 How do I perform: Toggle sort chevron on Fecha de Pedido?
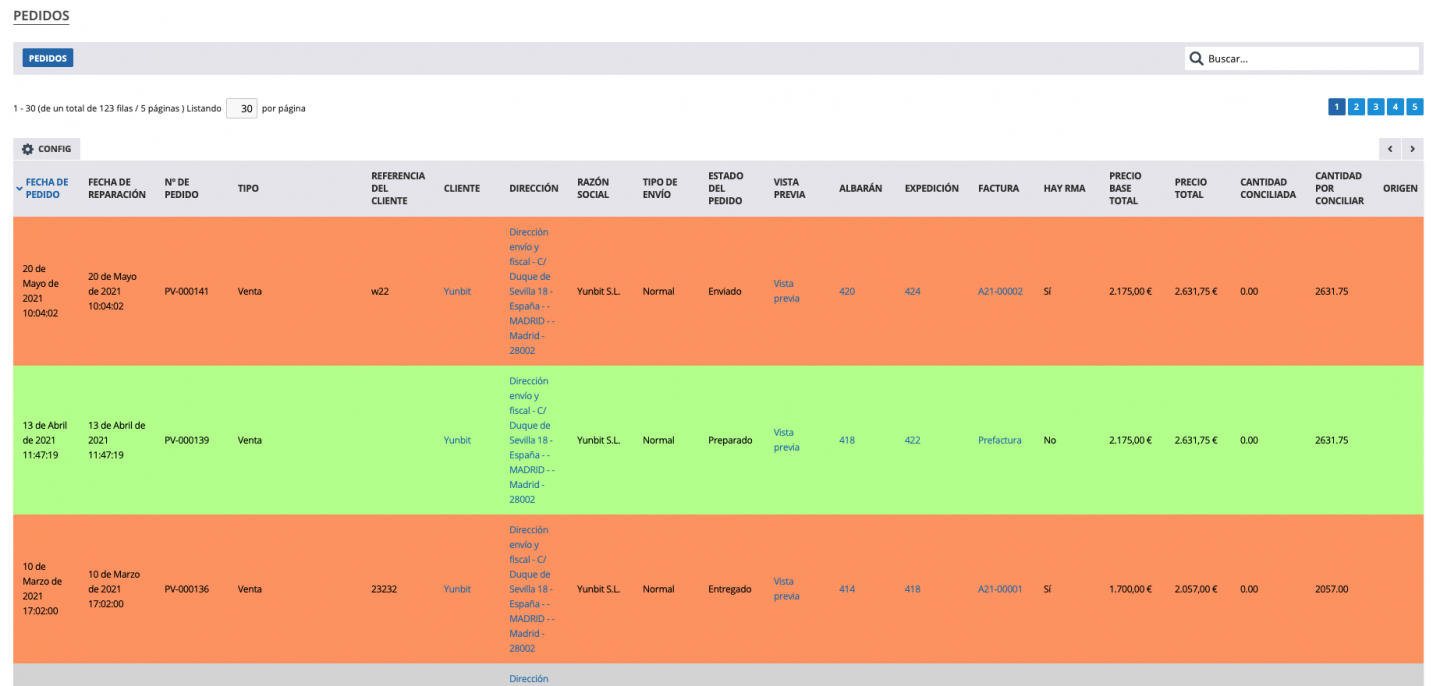19,188
